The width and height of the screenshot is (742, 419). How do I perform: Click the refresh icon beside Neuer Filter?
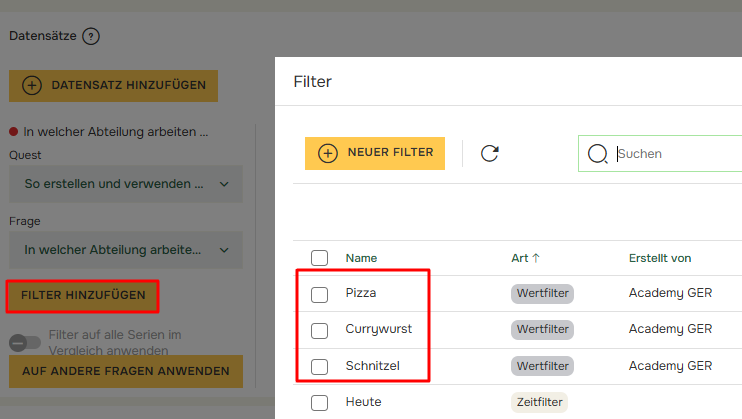click(490, 153)
